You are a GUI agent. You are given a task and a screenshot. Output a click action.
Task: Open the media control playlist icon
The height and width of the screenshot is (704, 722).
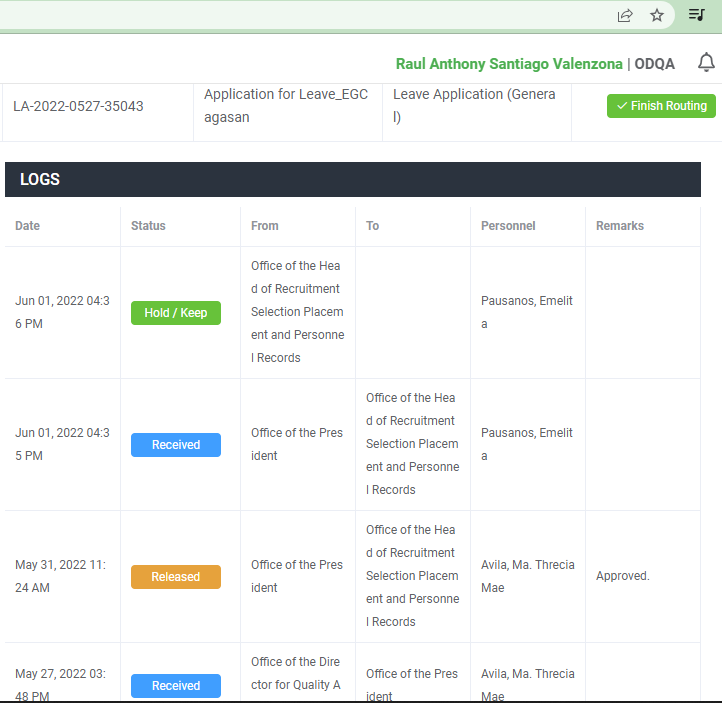coord(696,15)
